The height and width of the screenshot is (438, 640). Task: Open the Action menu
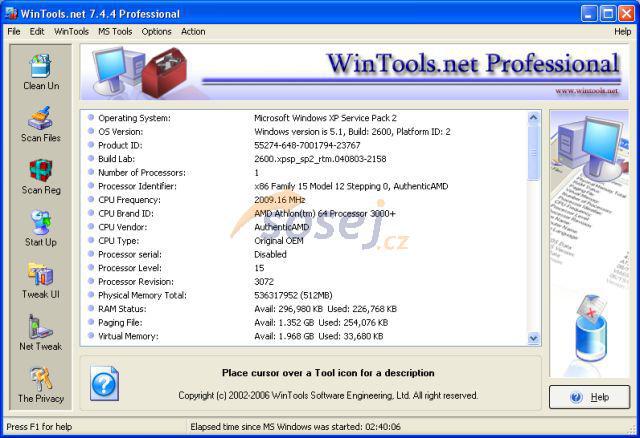(193, 31)
